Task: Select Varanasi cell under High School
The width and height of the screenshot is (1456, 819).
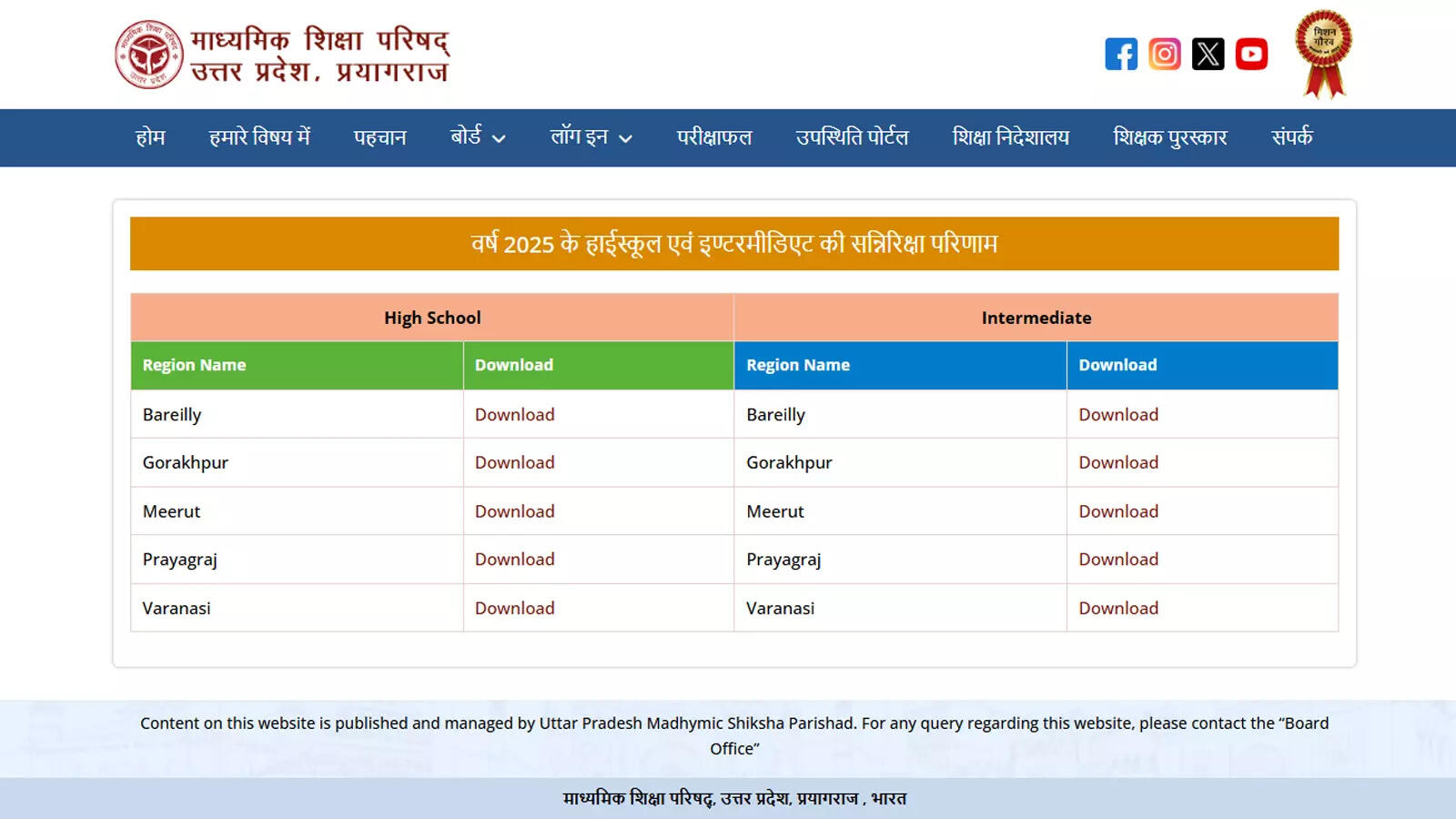Action: coord(297,608)
